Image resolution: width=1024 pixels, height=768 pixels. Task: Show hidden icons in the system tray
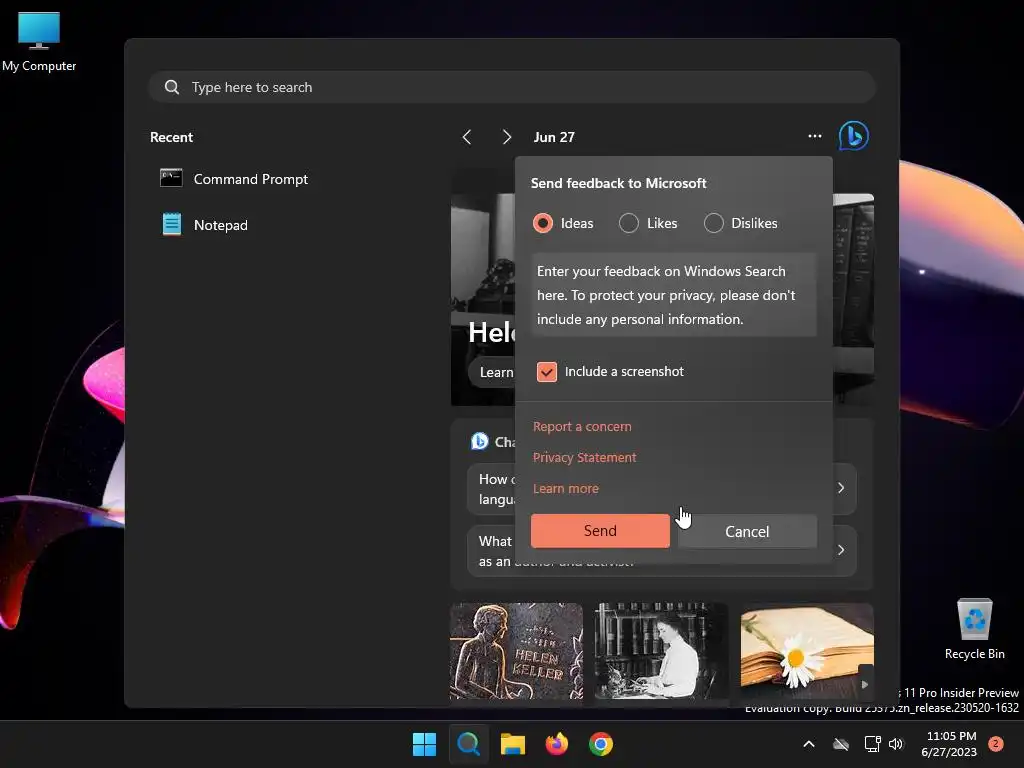(x=808, y=744)
